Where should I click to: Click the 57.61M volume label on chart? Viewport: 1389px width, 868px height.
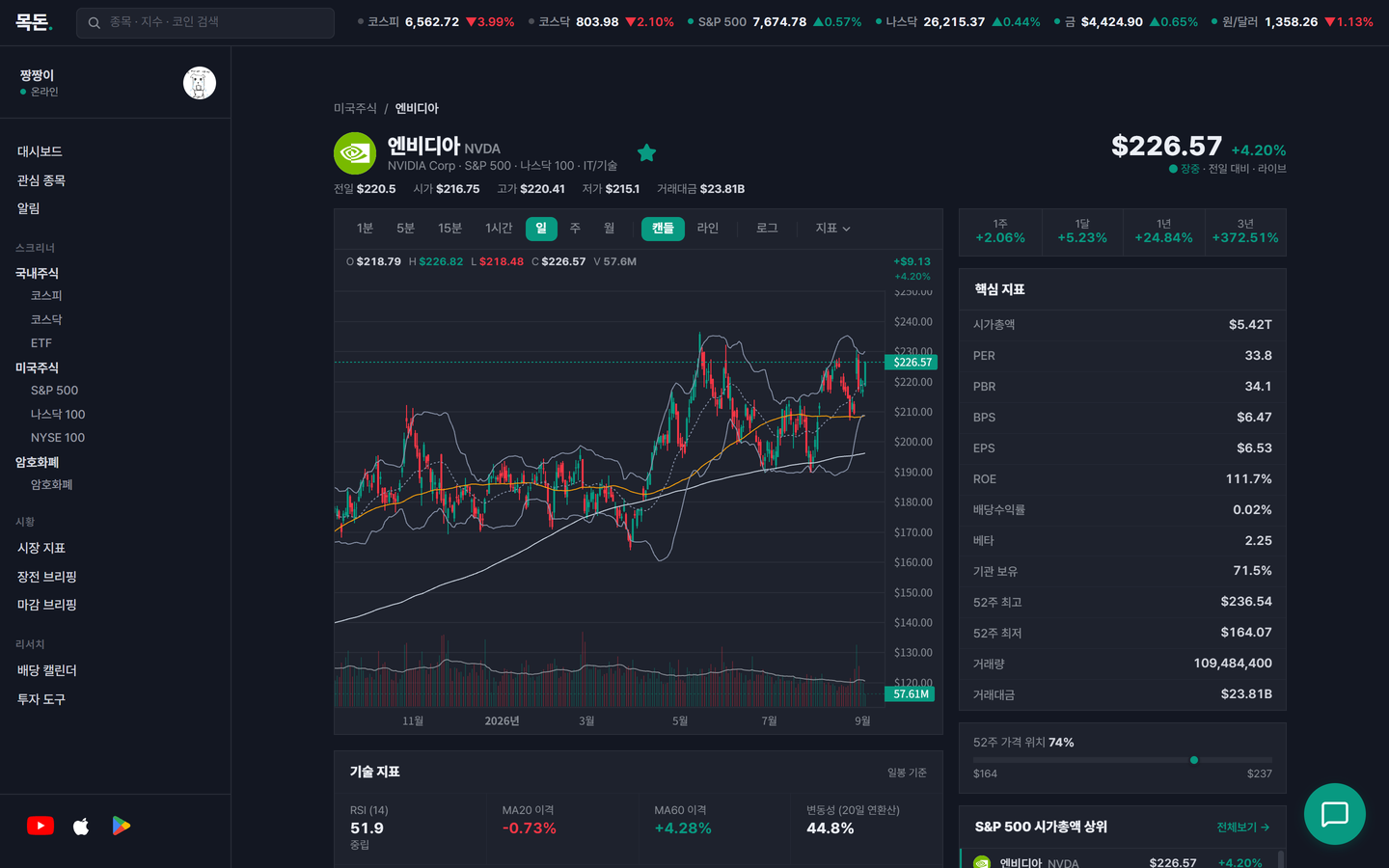coord(910,694)
